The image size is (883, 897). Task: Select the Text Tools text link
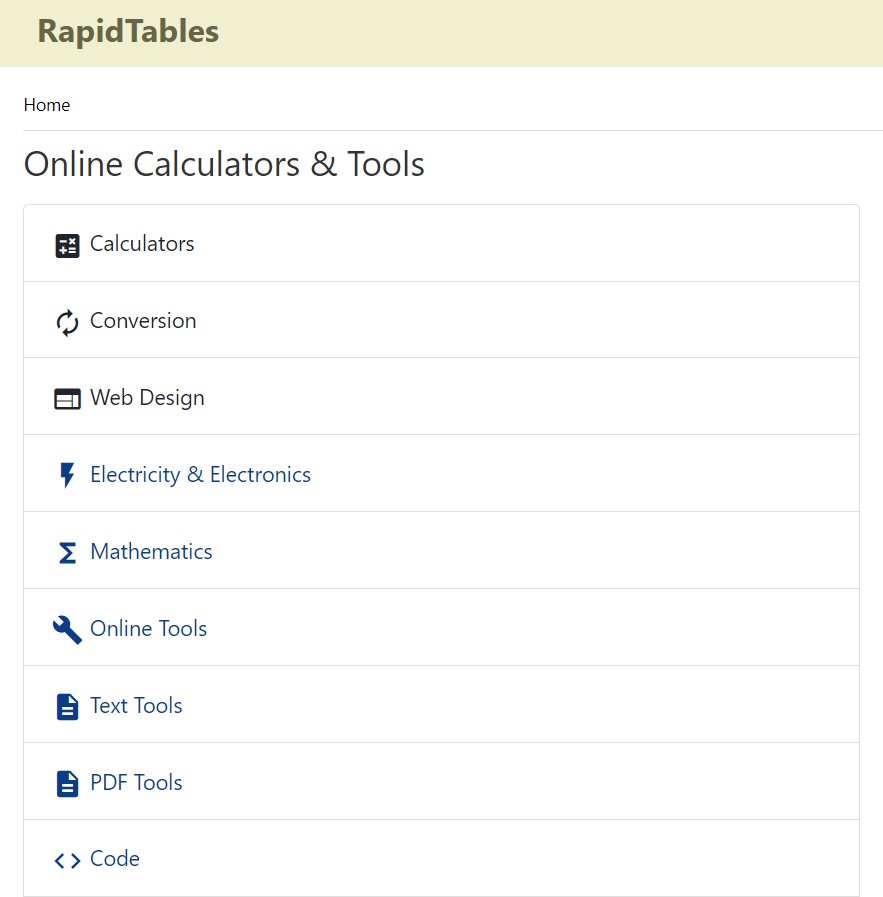pyautogui.click(x=136, y=706)
